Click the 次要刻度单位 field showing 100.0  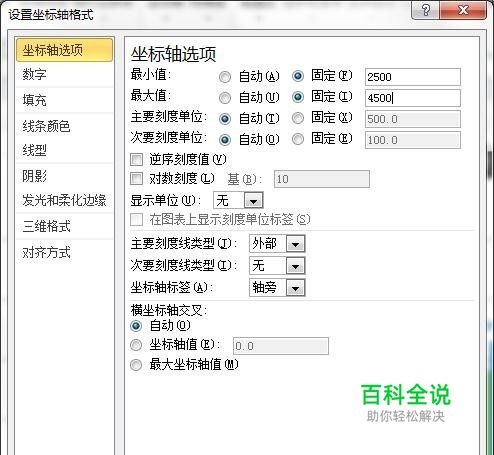coord(413,140)
